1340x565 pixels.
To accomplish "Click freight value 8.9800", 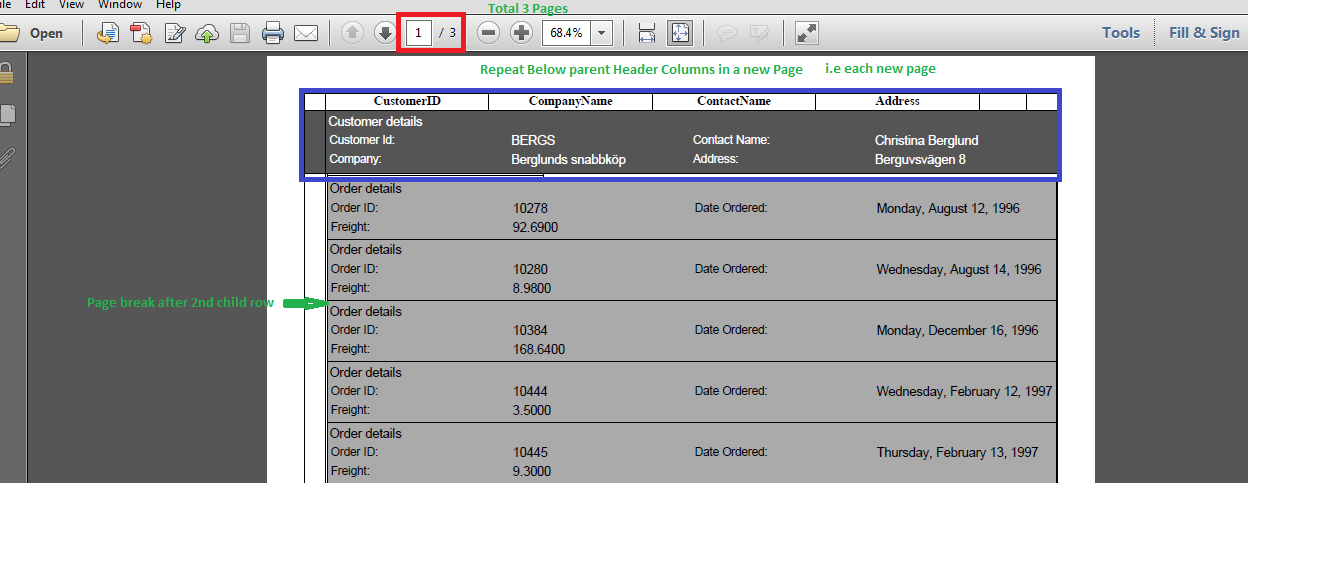I will pyautogui.click(x=532, y=289).
